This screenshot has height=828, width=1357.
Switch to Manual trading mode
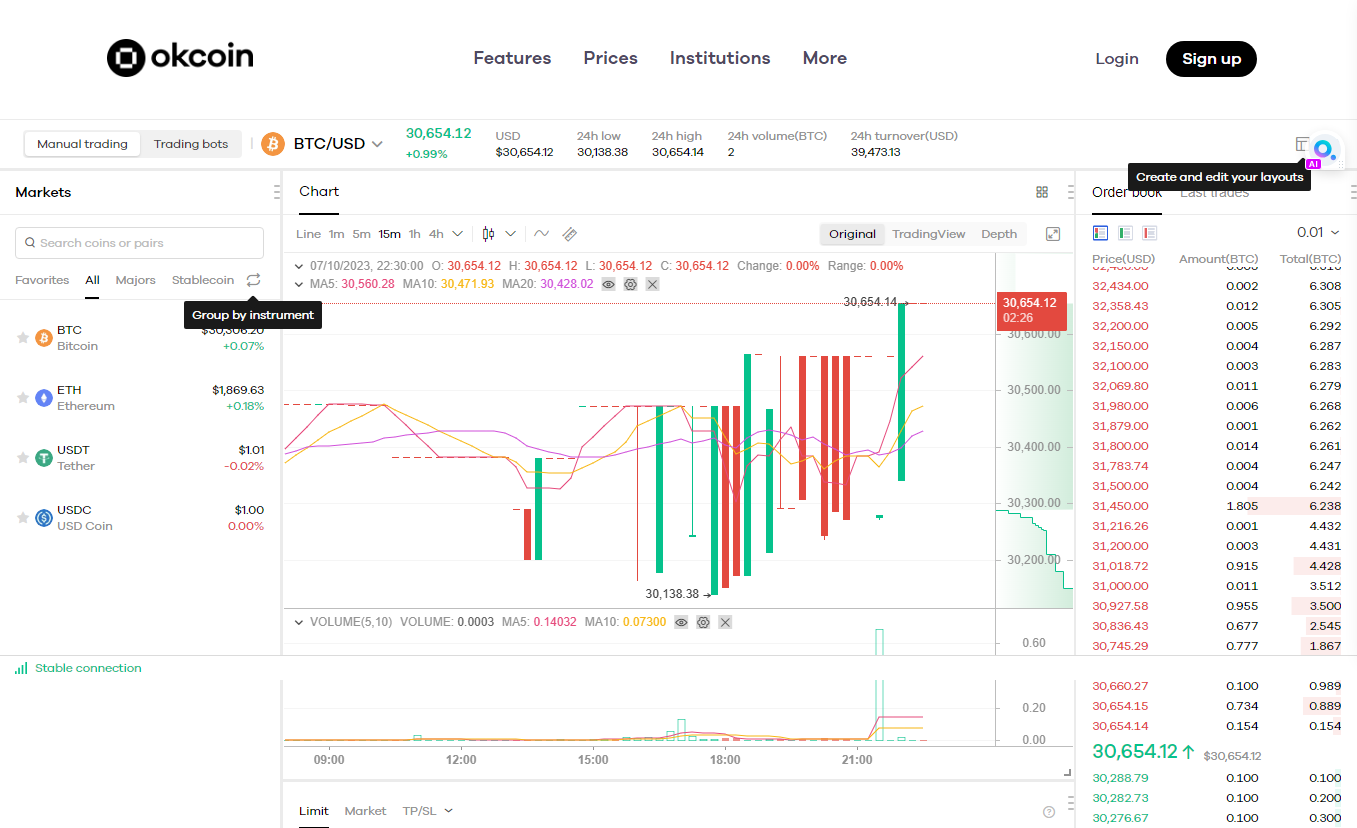click(x=82, y=144)
